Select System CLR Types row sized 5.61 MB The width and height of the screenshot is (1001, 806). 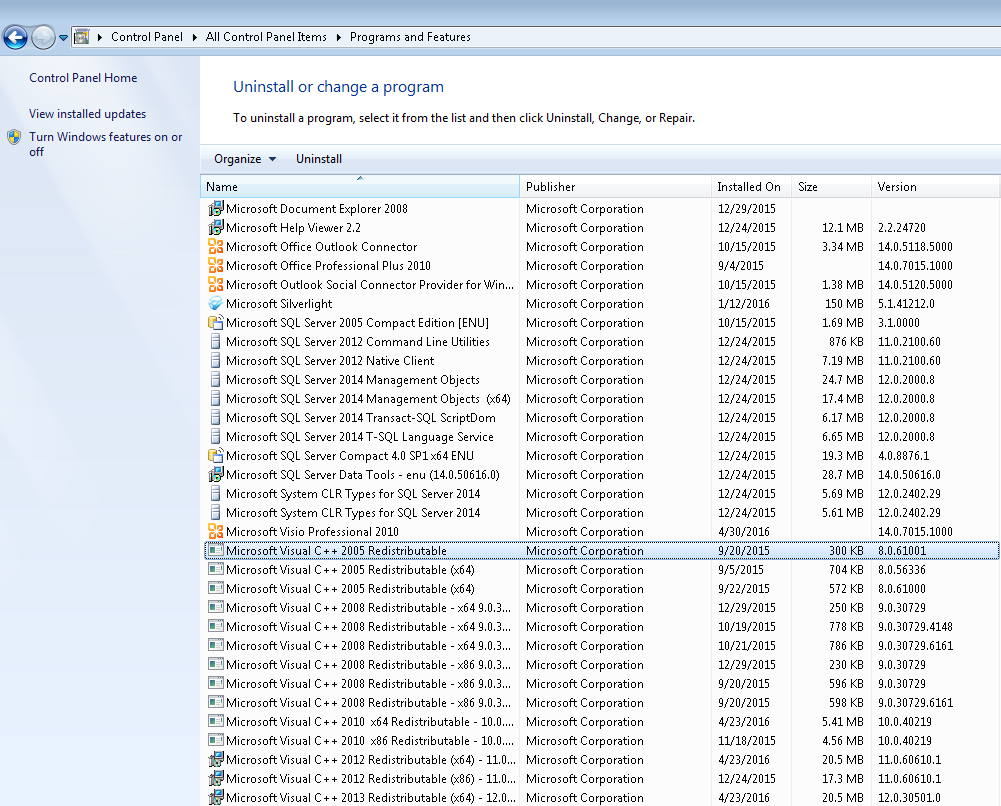click(600, 512)
